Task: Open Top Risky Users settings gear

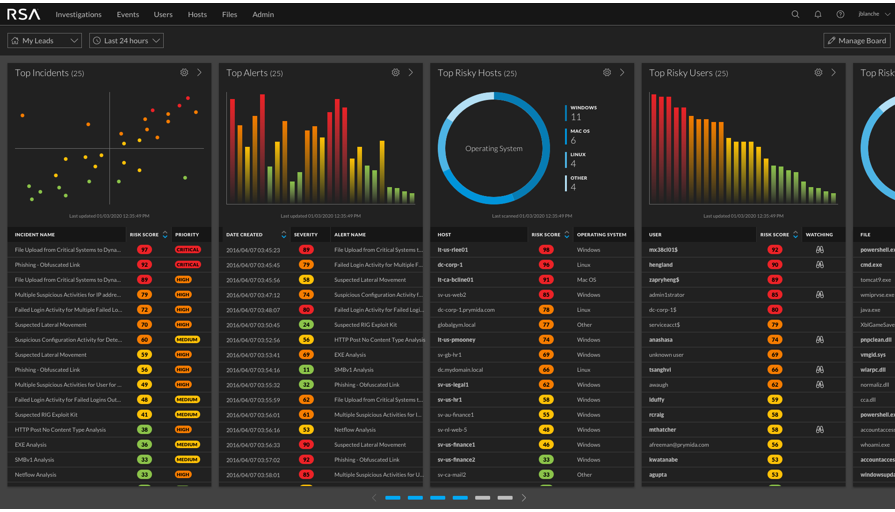Action: [x=818, y=72]
